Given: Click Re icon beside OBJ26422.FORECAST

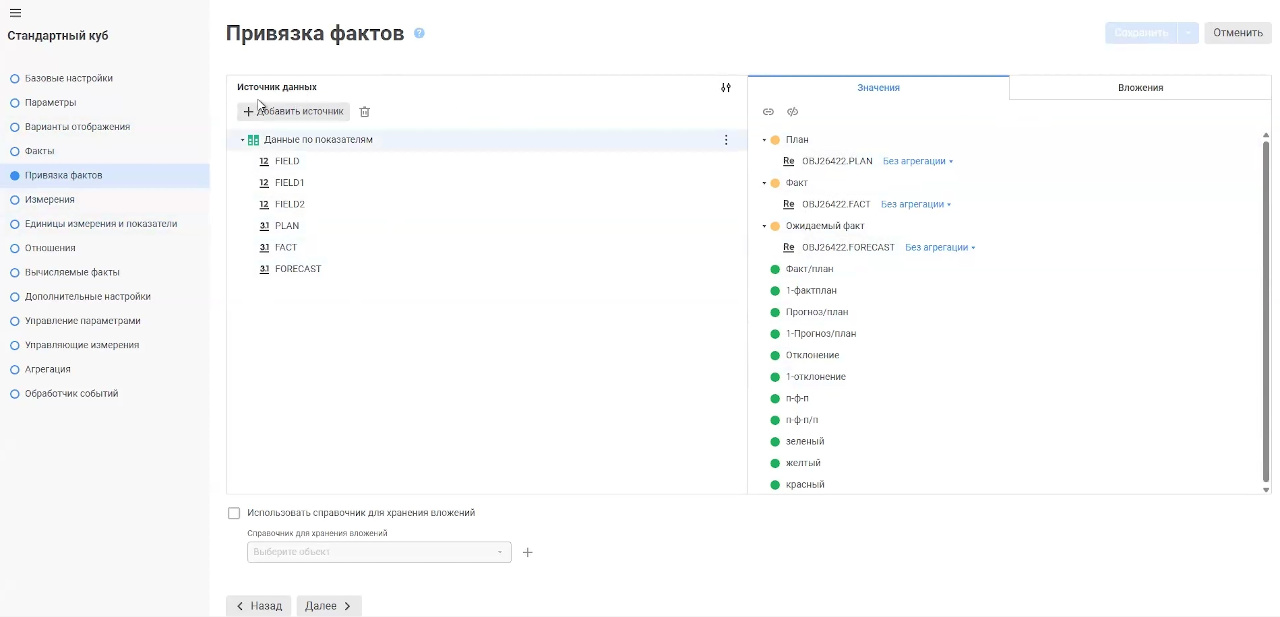Looking at the screenshot, I should tap(788, 247).
